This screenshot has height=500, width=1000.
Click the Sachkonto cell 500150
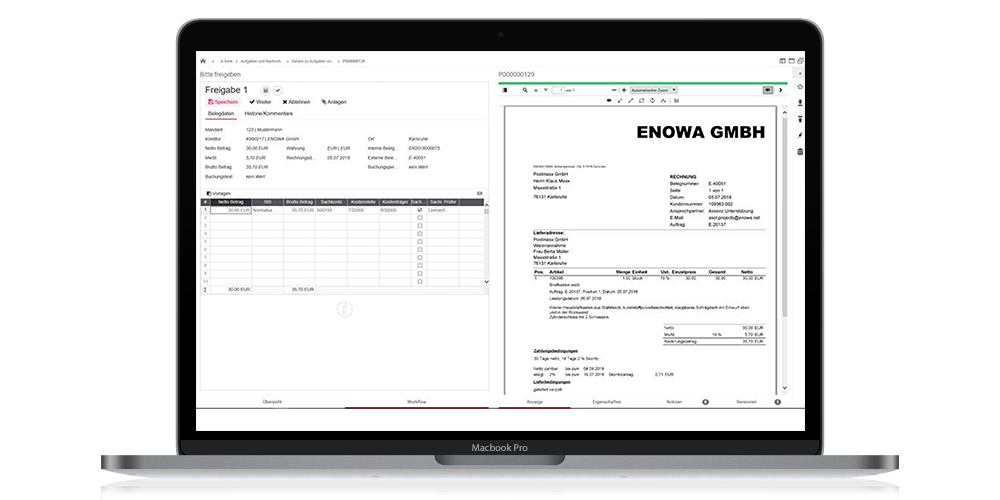(x=331, y=210)
